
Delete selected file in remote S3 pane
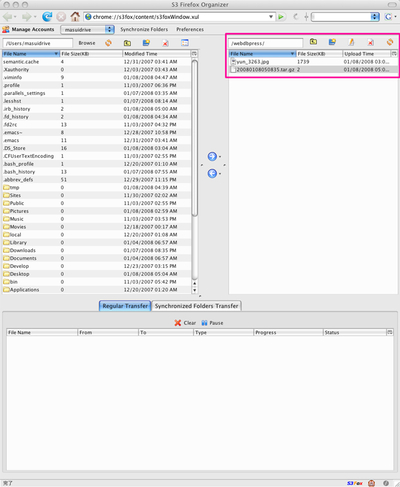tap(370, 42)
